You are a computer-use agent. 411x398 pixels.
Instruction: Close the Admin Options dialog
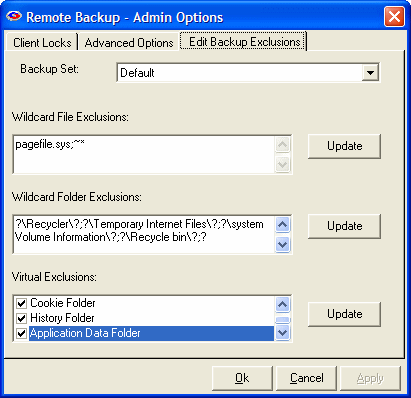394,17
